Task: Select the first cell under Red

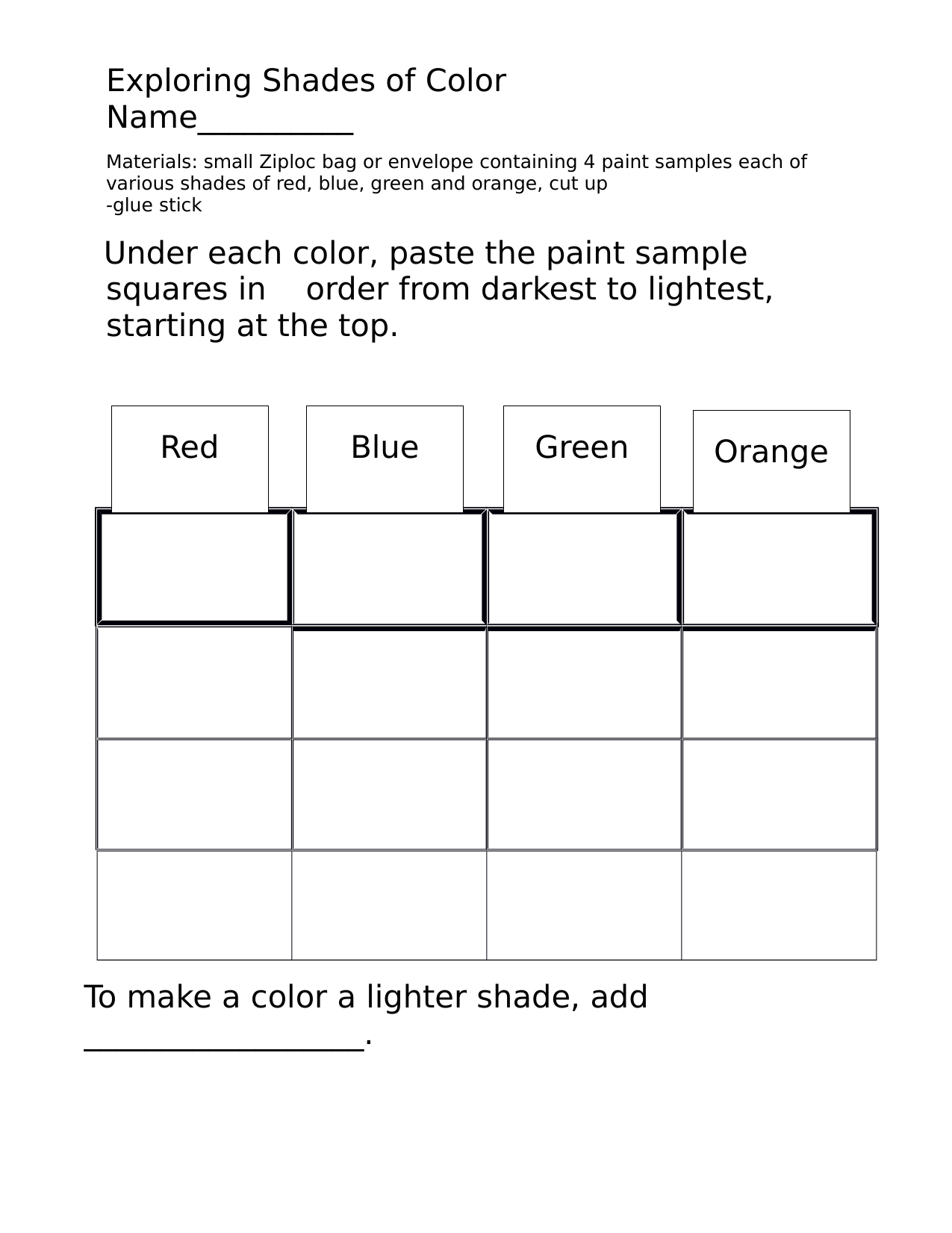Action: coord(194,568)
